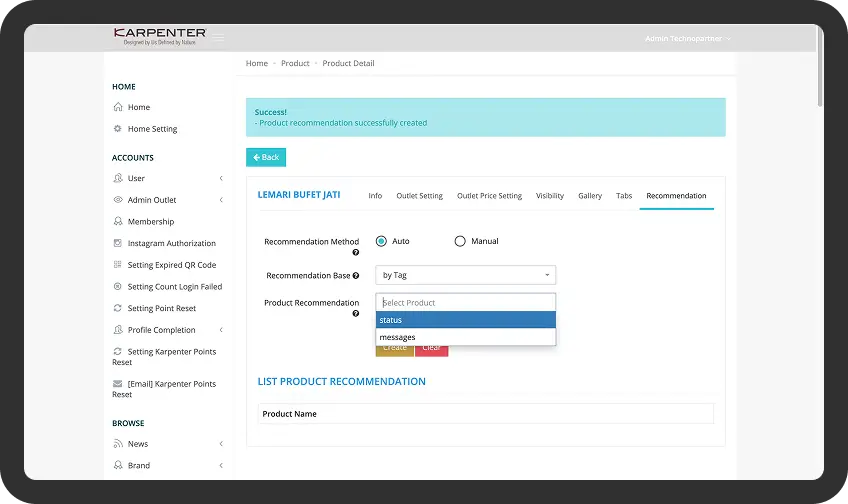Click the Setting Expired QR Code icon
This screenshot has width=848, height=504.
[x=118, y=265]
